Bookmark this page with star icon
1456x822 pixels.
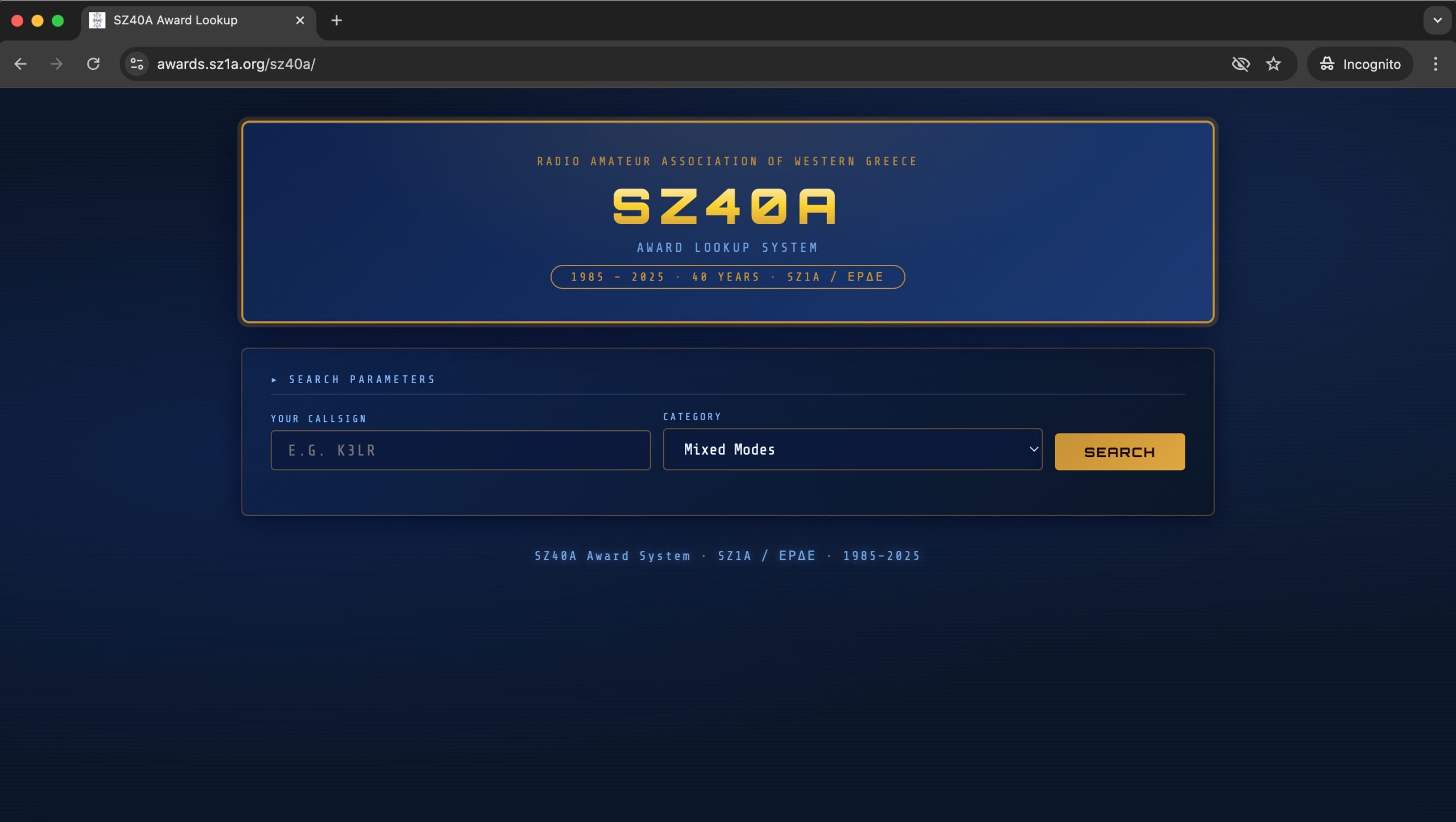click(x=1273, y=64)
